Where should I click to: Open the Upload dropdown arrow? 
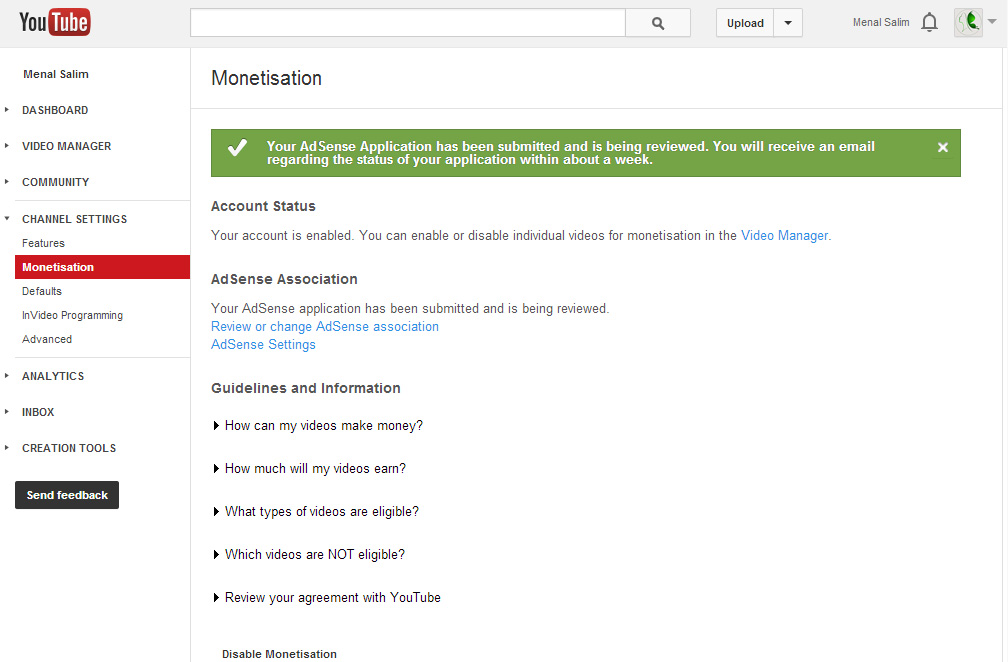788,23
